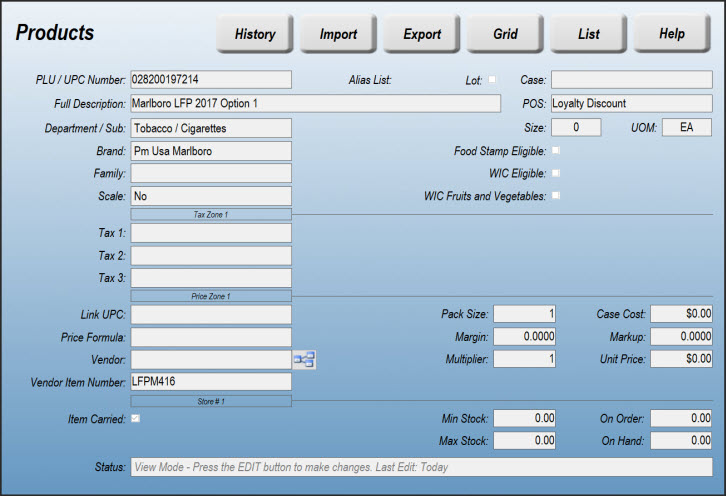Open the Scale field showing No
Image resolution: width=726 pixels, height=496 pixels.
point(211,196)
